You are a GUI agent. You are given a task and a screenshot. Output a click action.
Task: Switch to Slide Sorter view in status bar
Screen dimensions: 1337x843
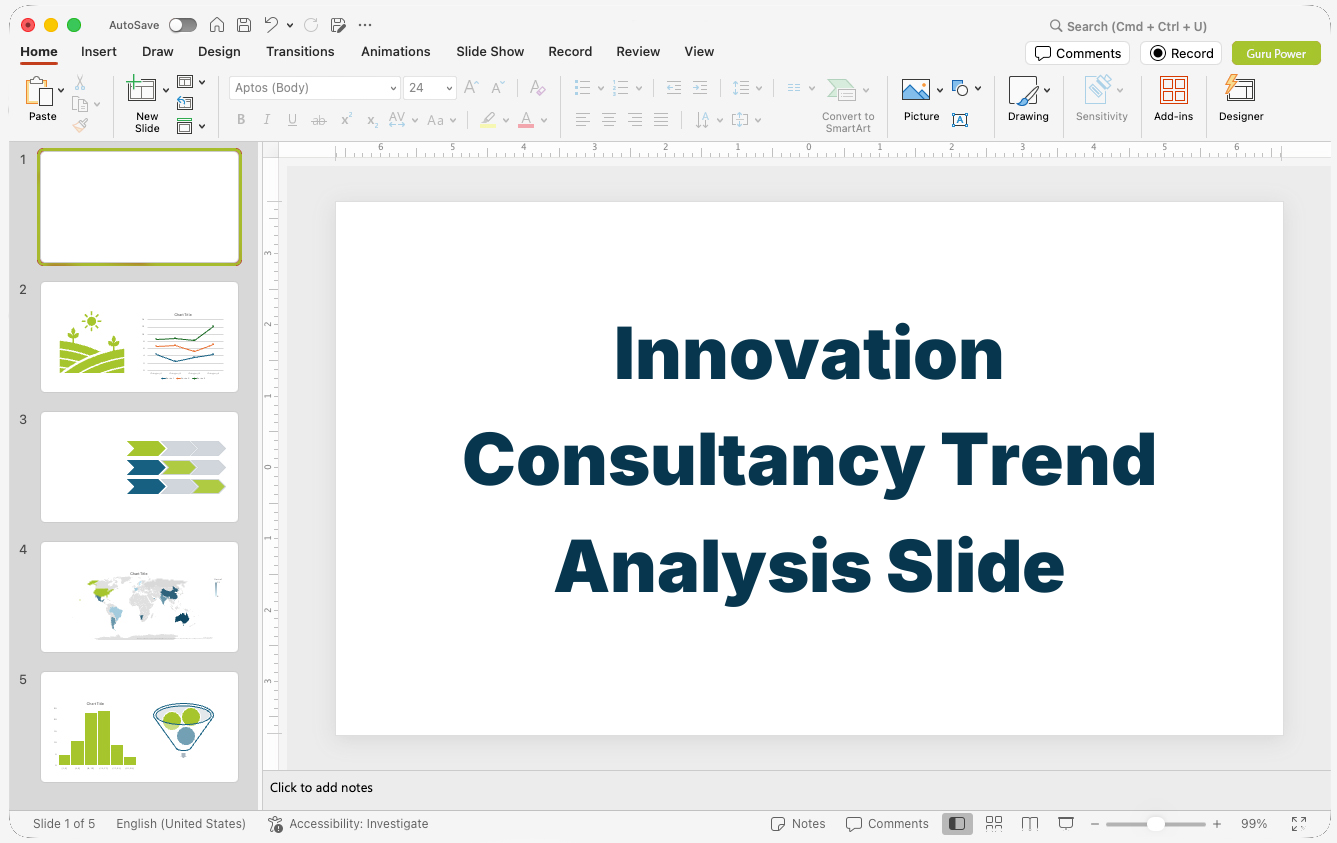[994, 824]
